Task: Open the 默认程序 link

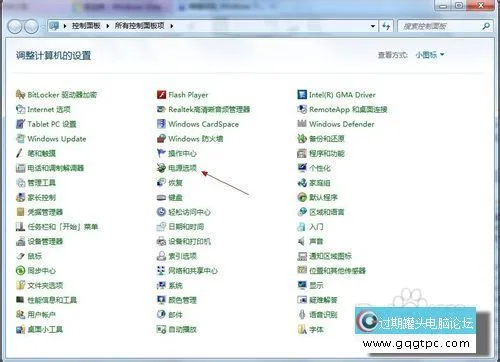Action: pos(323,197)
